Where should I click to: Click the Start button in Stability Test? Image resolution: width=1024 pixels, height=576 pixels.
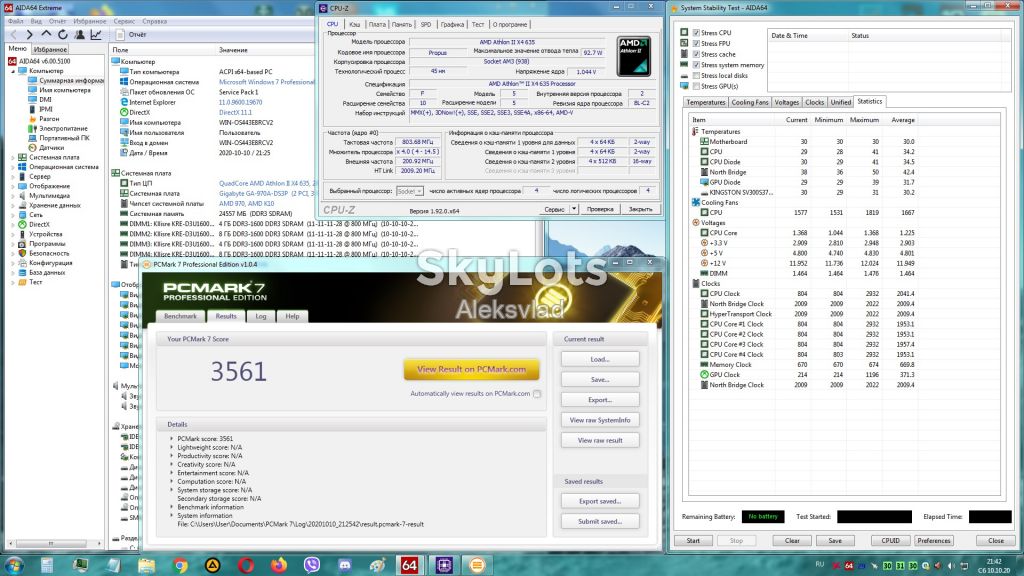pyautogui.click(x=693, y=541)
